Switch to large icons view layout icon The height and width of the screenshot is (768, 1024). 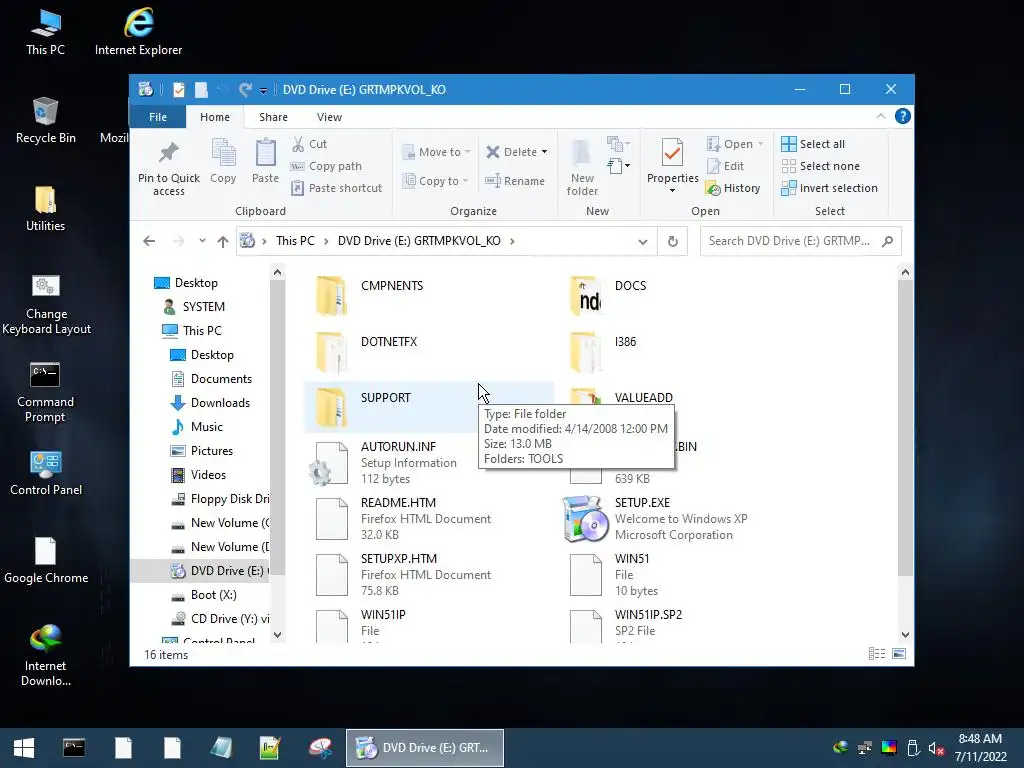pos(899,654)
